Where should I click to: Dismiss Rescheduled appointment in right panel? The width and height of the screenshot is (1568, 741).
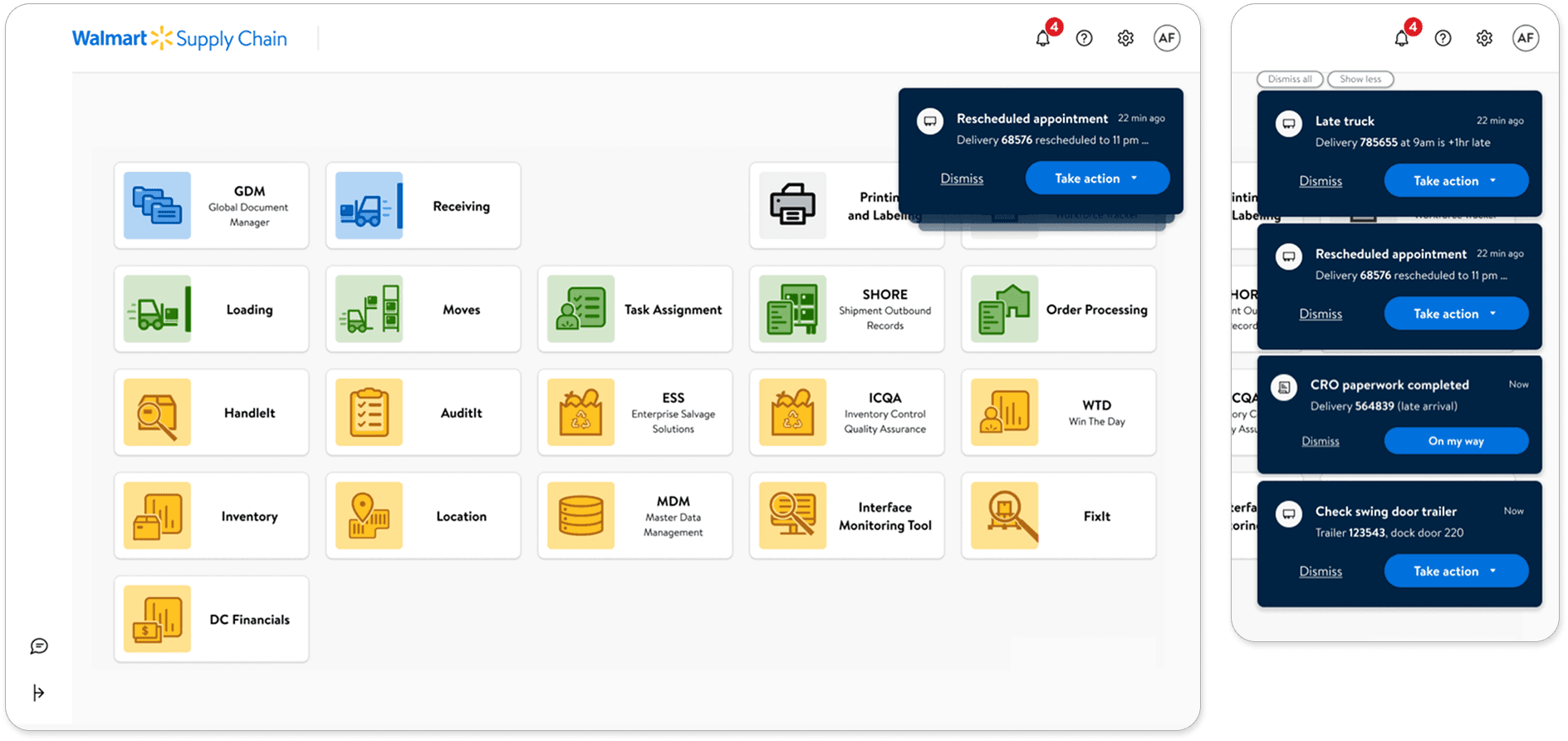(x=1321, y=314)
